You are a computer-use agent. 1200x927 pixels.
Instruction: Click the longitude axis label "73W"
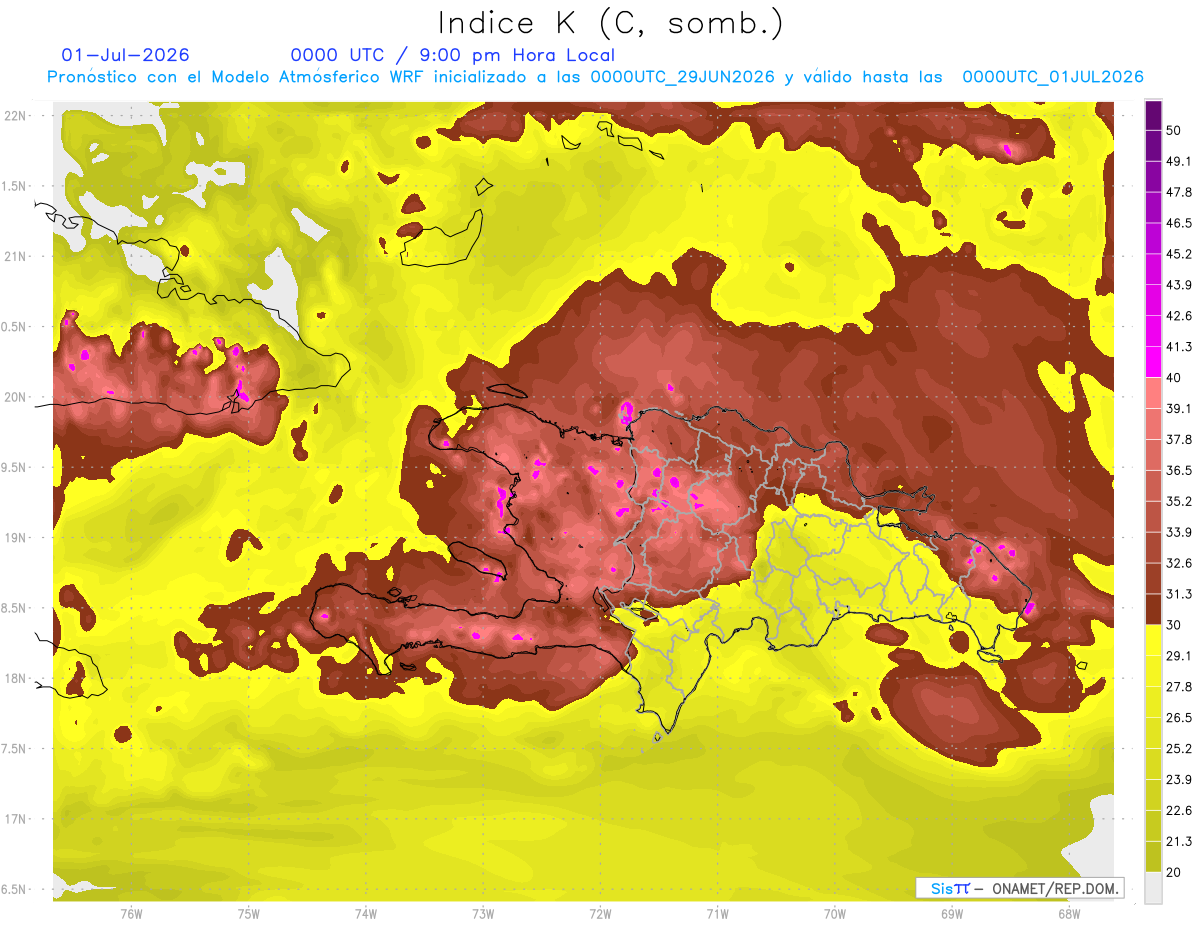click(483, 914)
